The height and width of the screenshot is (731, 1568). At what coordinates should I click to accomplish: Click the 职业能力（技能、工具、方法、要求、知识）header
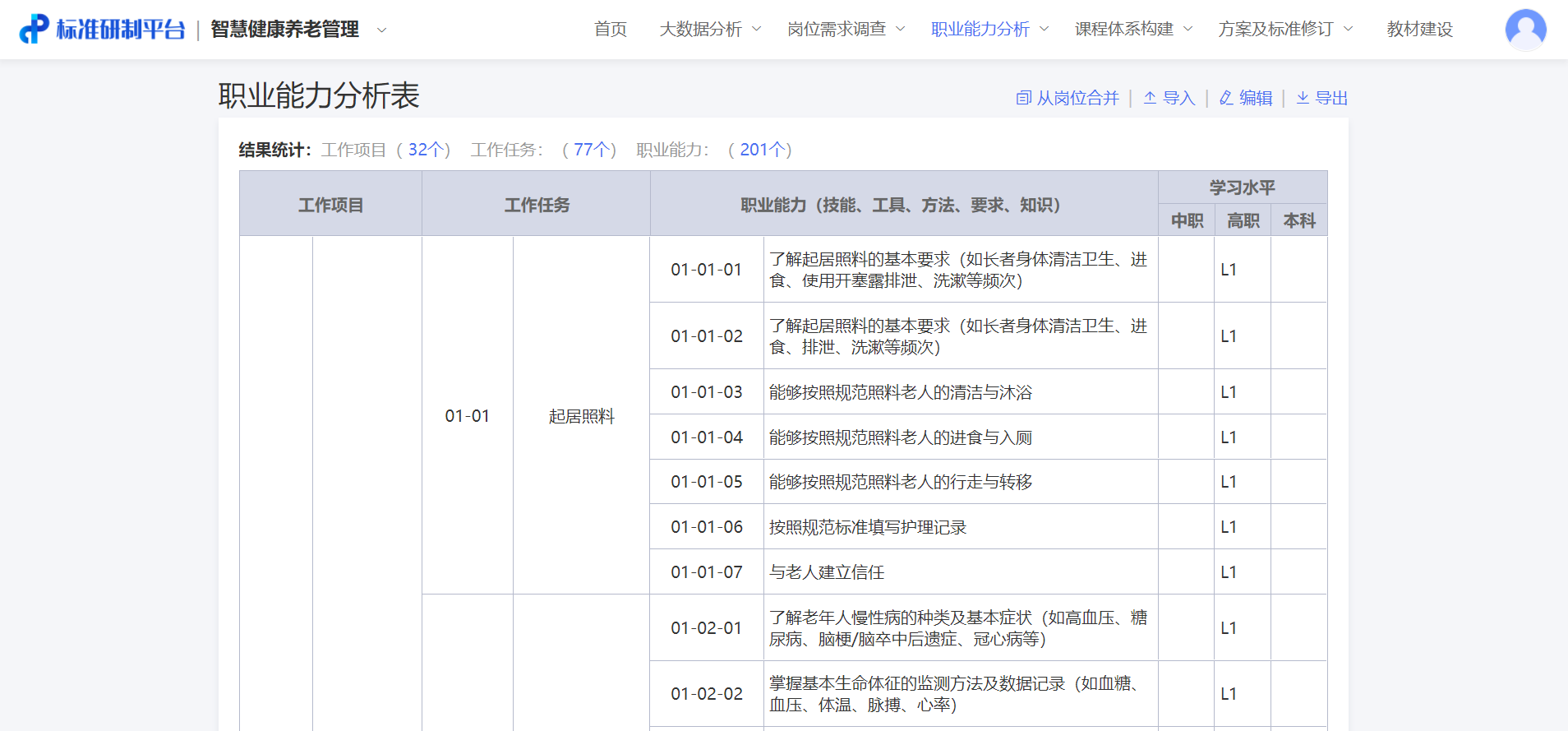point(904,205)
